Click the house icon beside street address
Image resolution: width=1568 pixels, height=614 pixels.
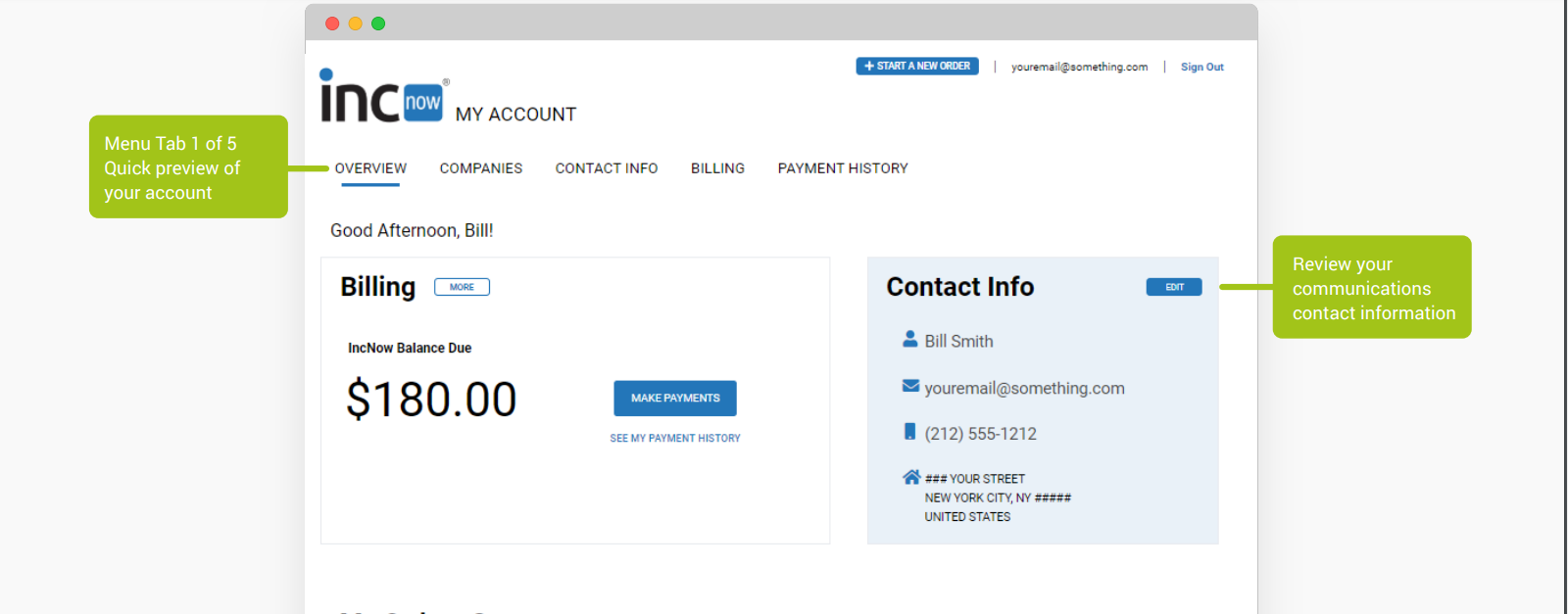tap(911, 477)
